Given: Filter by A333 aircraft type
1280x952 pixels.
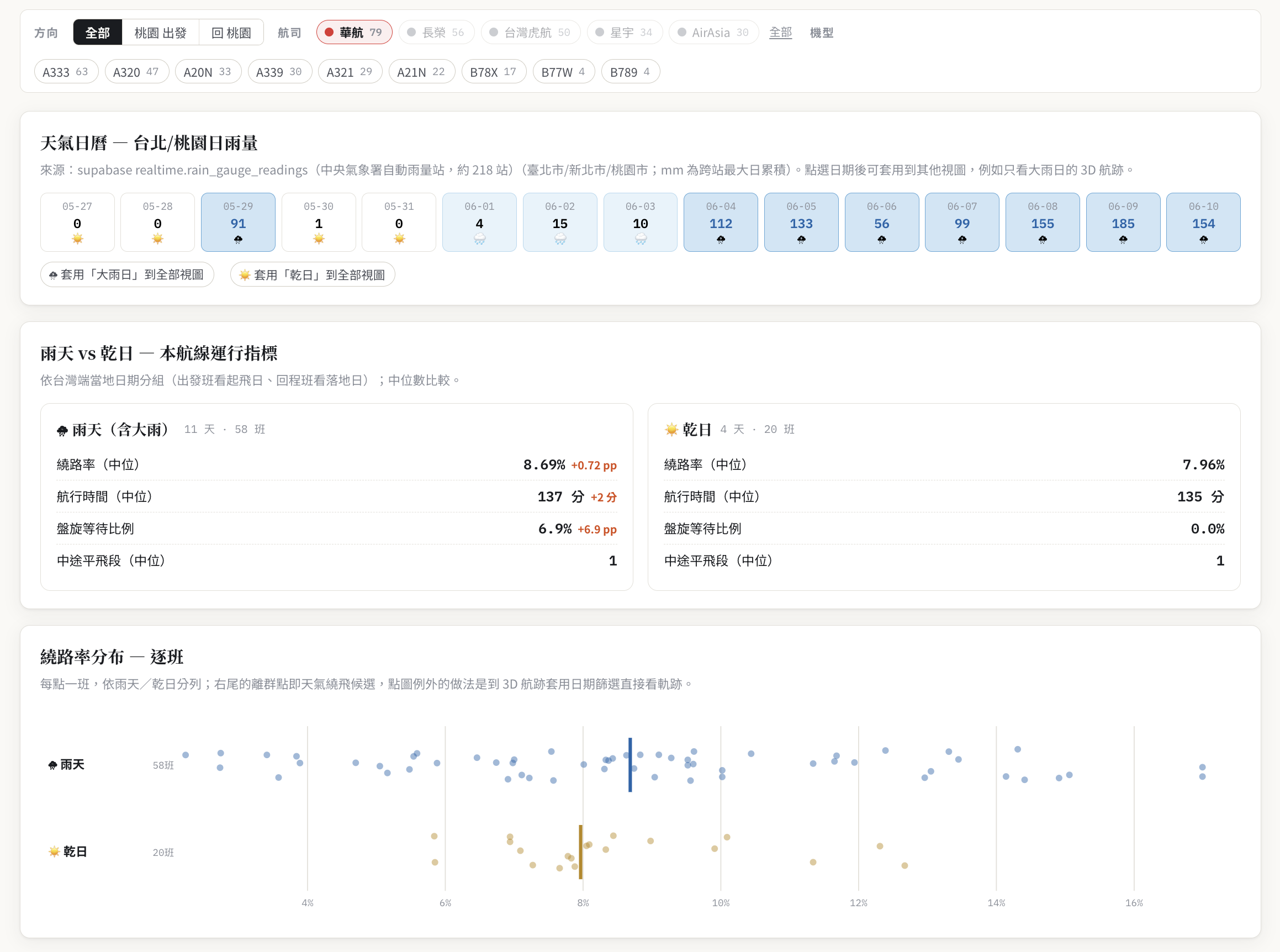Looking at the screenshot, I should (x=66, y=72).
